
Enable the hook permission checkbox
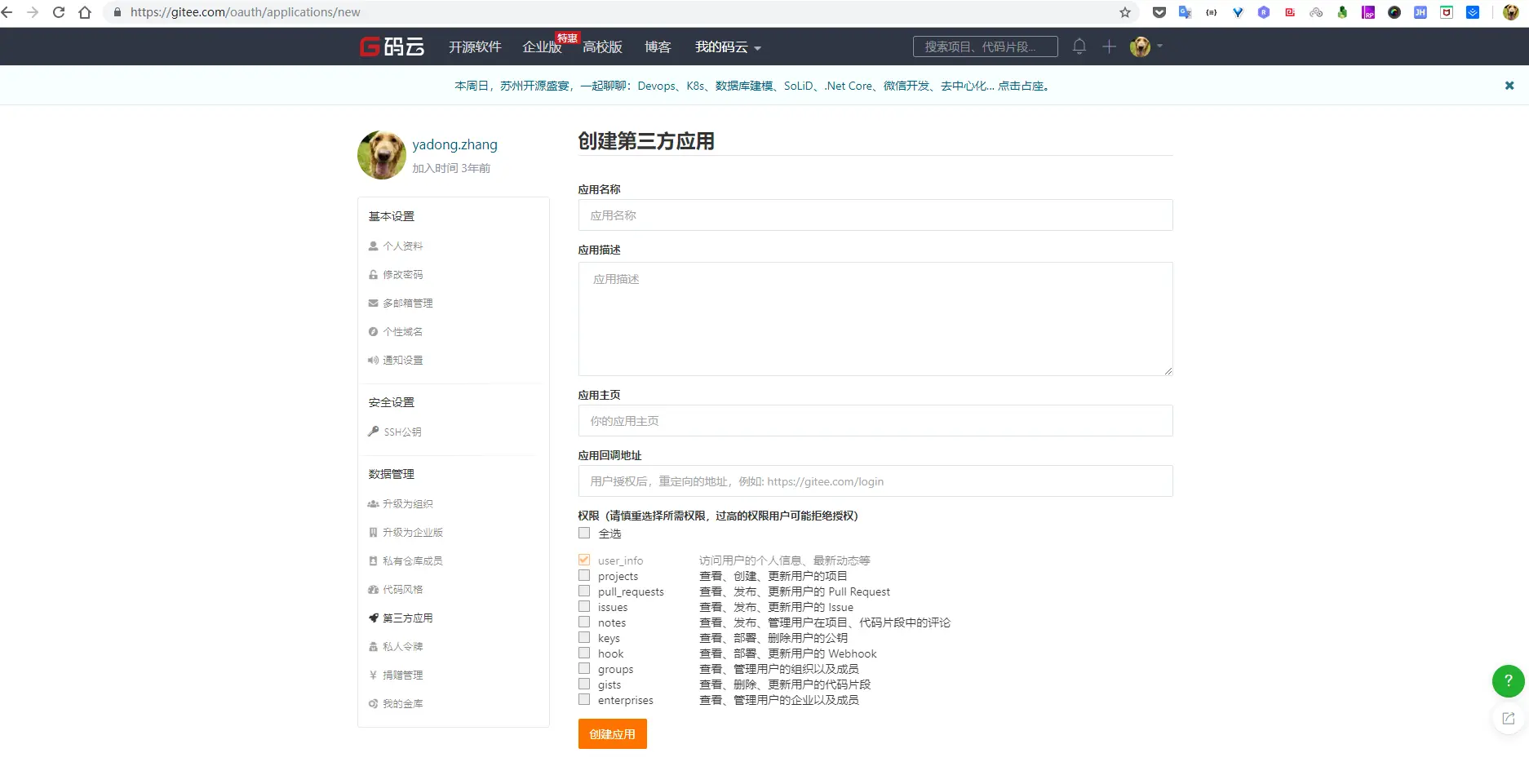584,653
